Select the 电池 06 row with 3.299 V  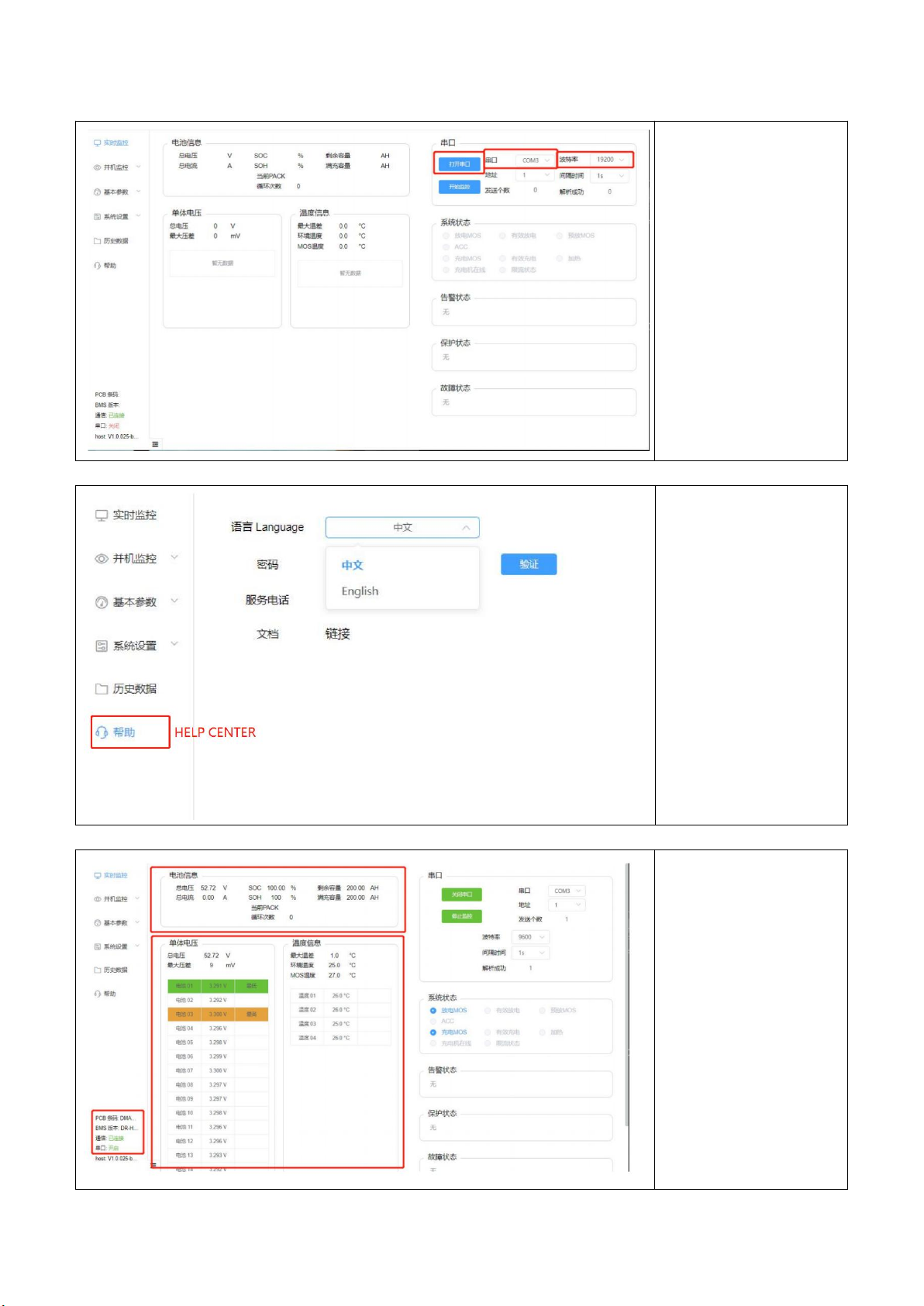[x=218, y=1056]
